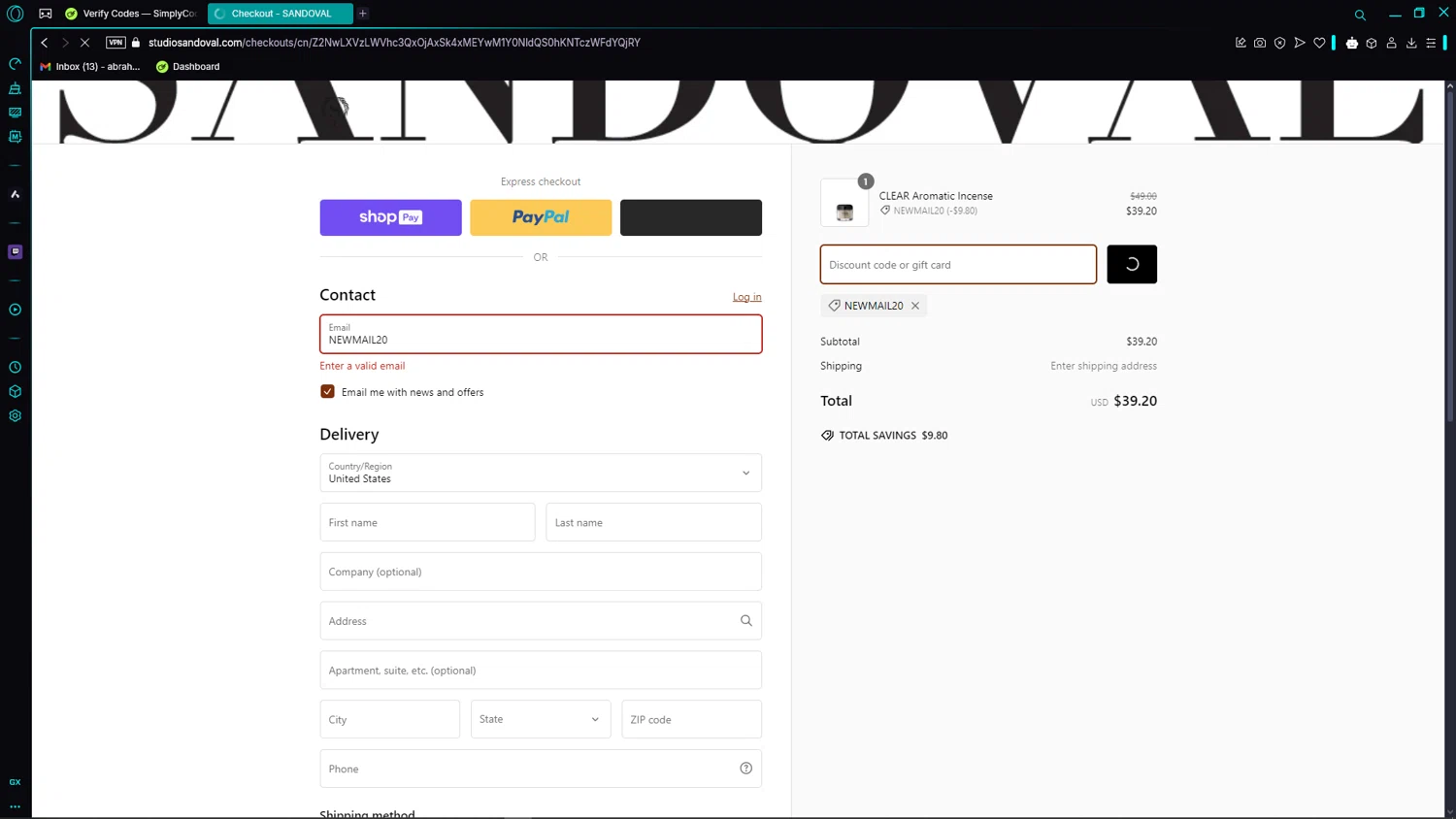Pay with PayPal express button
This screenshot has width=1456, height=819.
(x=541, y=217)
